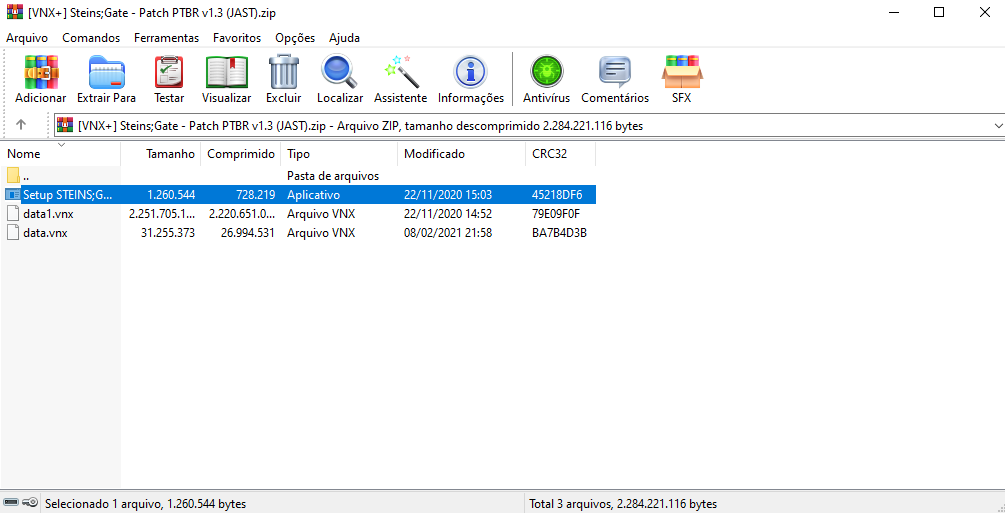Viewport: 1005px width, 513px height.
Task: Open archive Comentários
Action: click(x=615, y=72)
